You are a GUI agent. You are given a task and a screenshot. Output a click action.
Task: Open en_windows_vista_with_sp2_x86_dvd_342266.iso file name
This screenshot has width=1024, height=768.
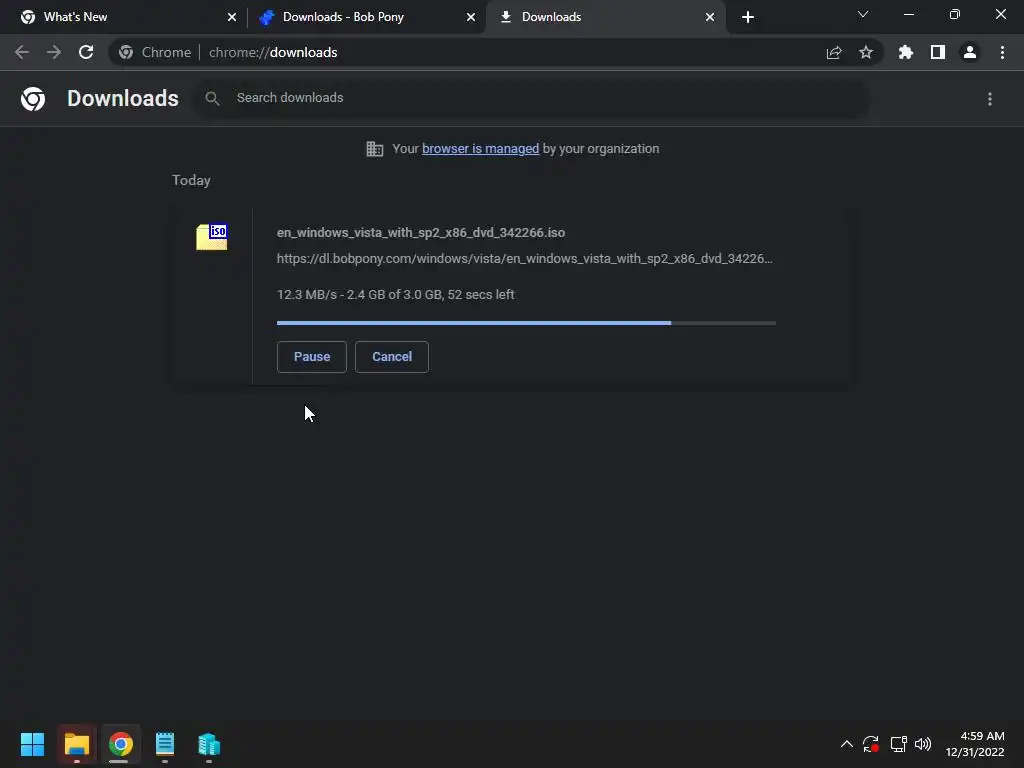coord(421,232)
